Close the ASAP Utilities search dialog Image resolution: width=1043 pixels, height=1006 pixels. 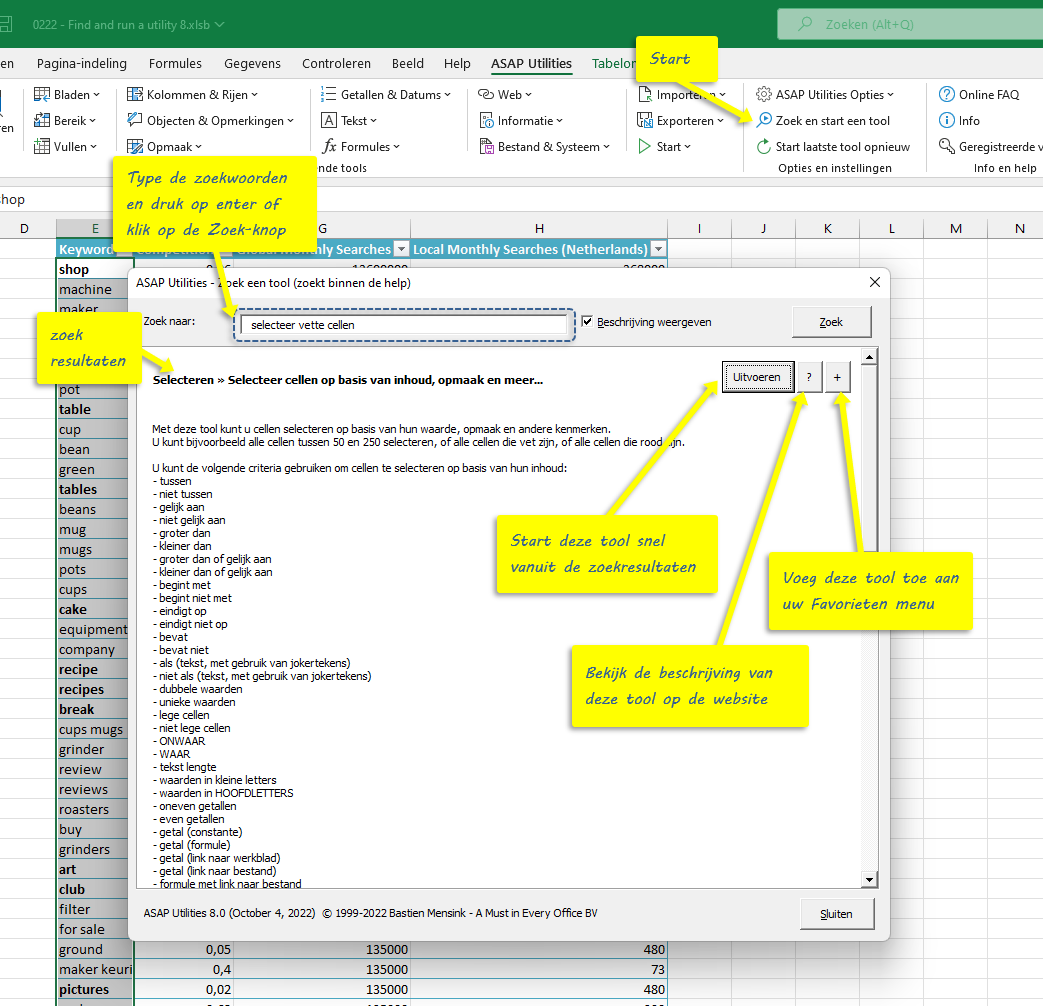875,282
